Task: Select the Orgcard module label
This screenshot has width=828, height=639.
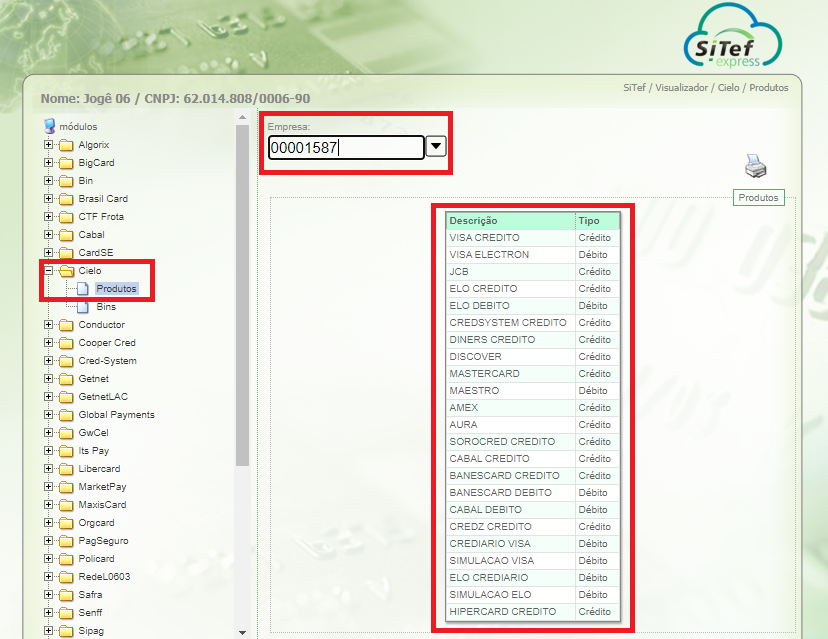Action: (x=96, y=522)
